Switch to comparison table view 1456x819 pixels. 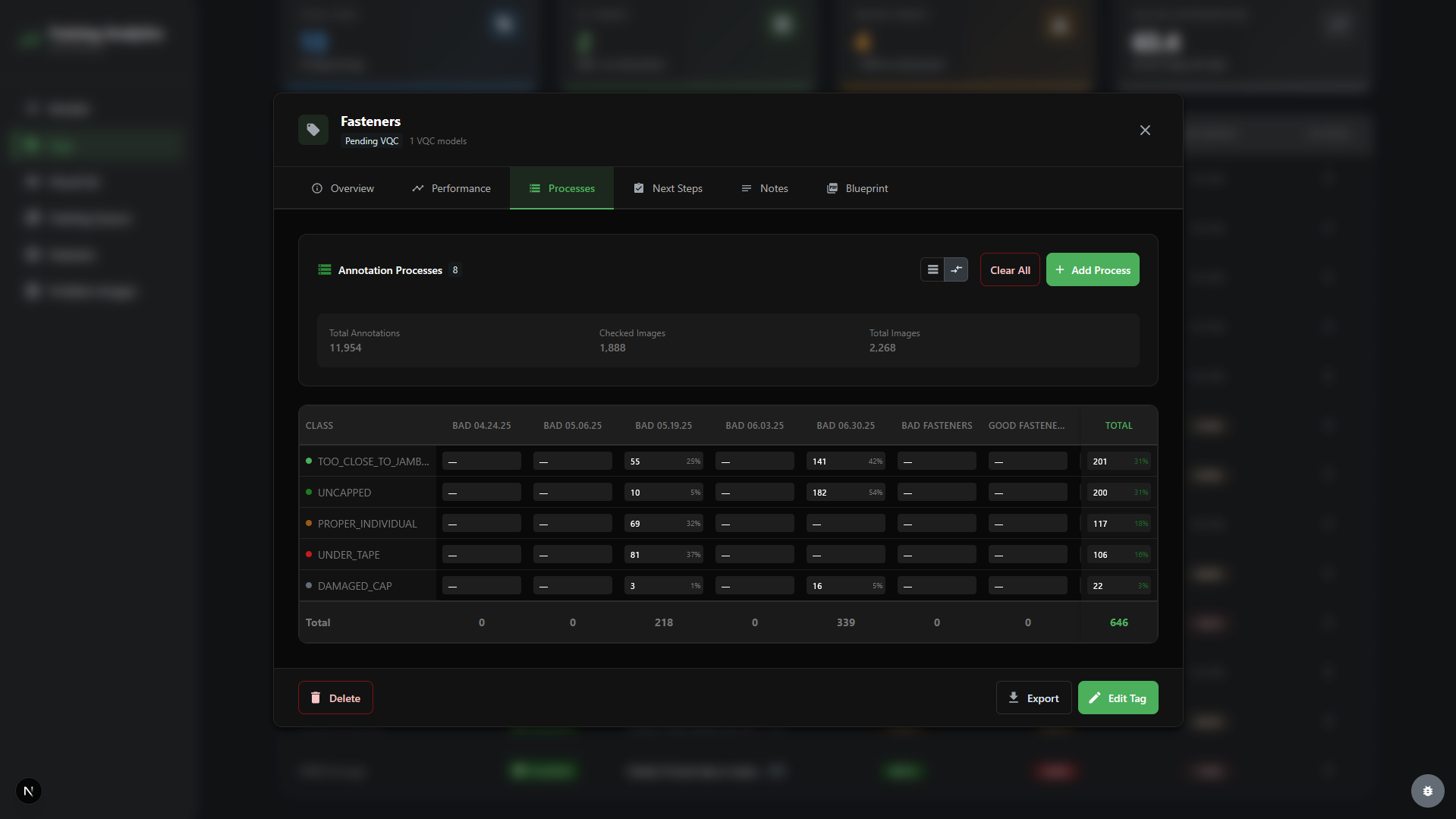[x=956, y=269]
